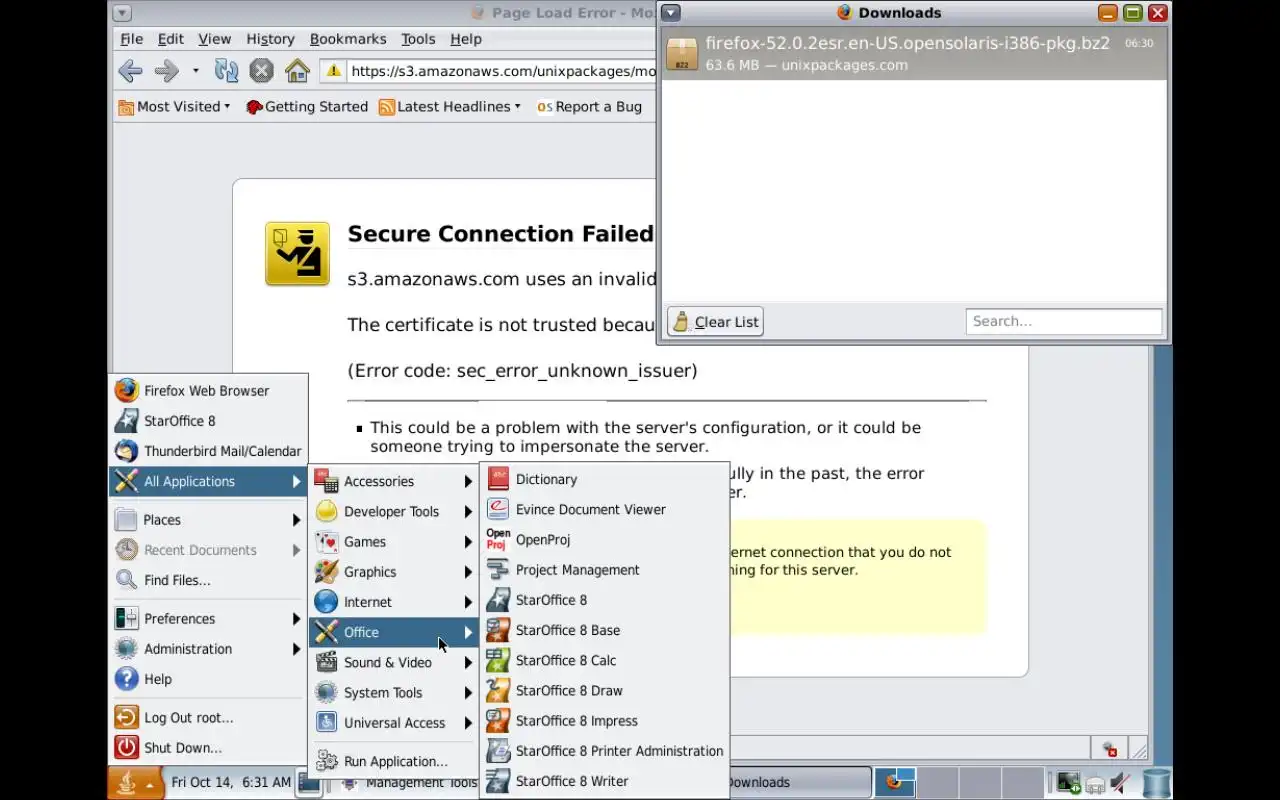Click the Downloads task in the bottom panel
This screenshot has width=1280, height=800.
coord(800,783)
